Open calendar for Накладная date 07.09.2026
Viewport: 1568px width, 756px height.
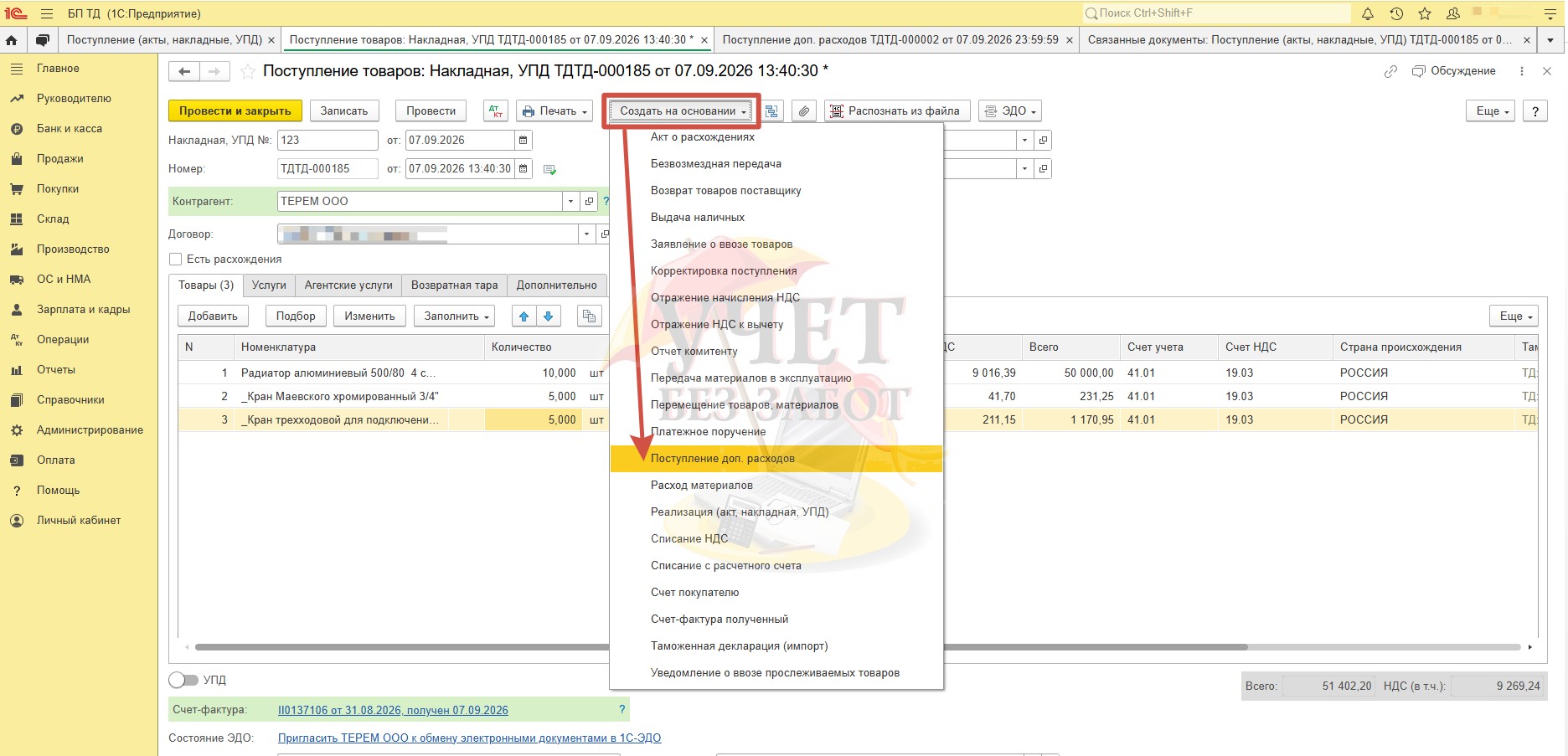click(524, 140)
